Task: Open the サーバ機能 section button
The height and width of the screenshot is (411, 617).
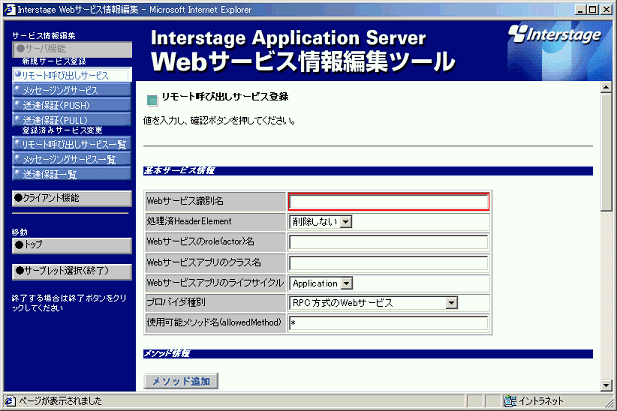Action: pyautogui.click(x=72, y=49)
